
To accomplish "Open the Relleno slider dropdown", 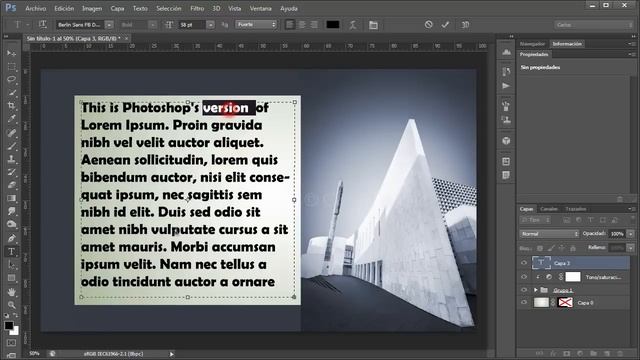I will click(631, 248).
